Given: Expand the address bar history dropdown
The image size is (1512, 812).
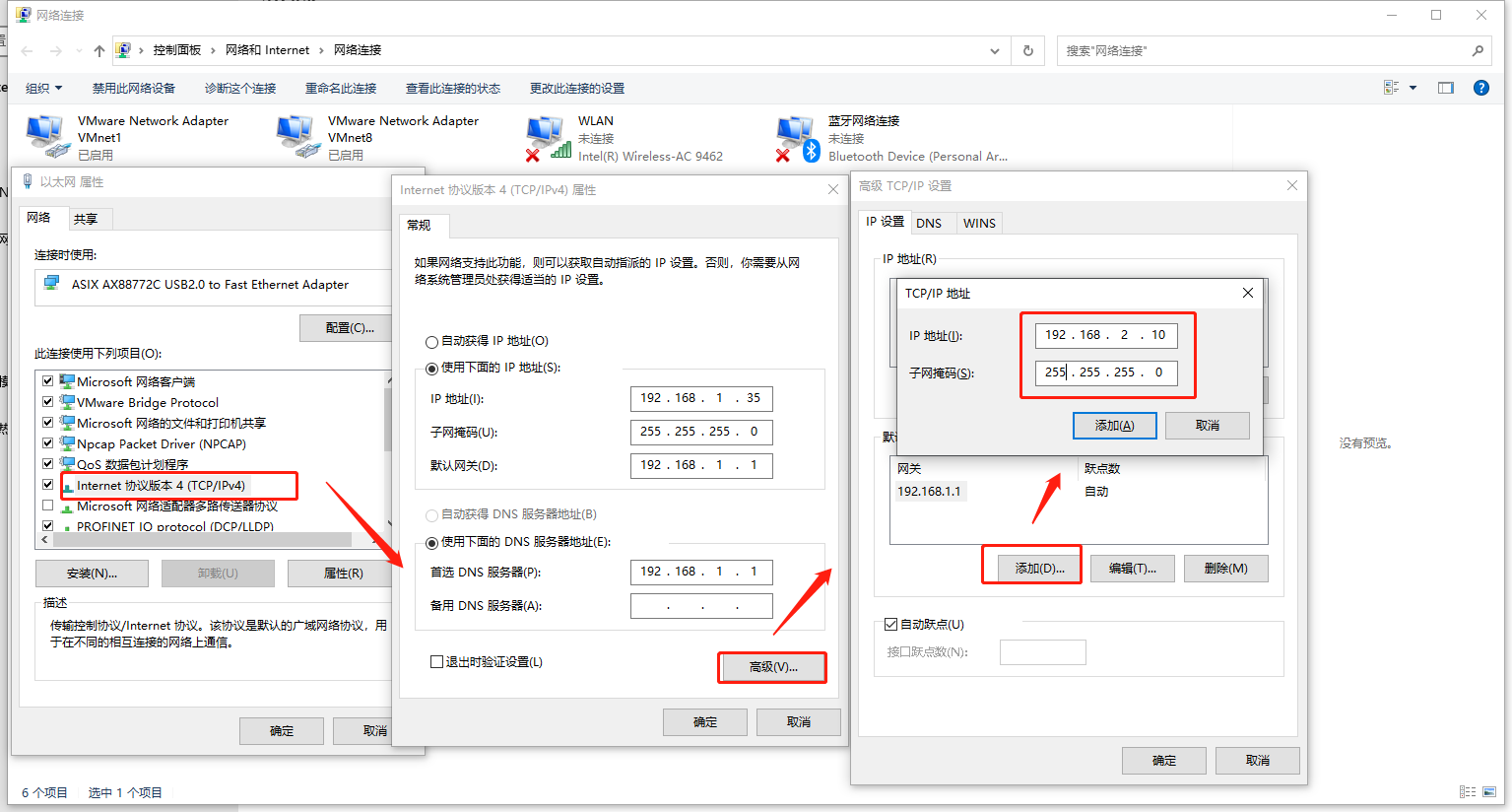Looking at the screenshot, I should point(995,50).
